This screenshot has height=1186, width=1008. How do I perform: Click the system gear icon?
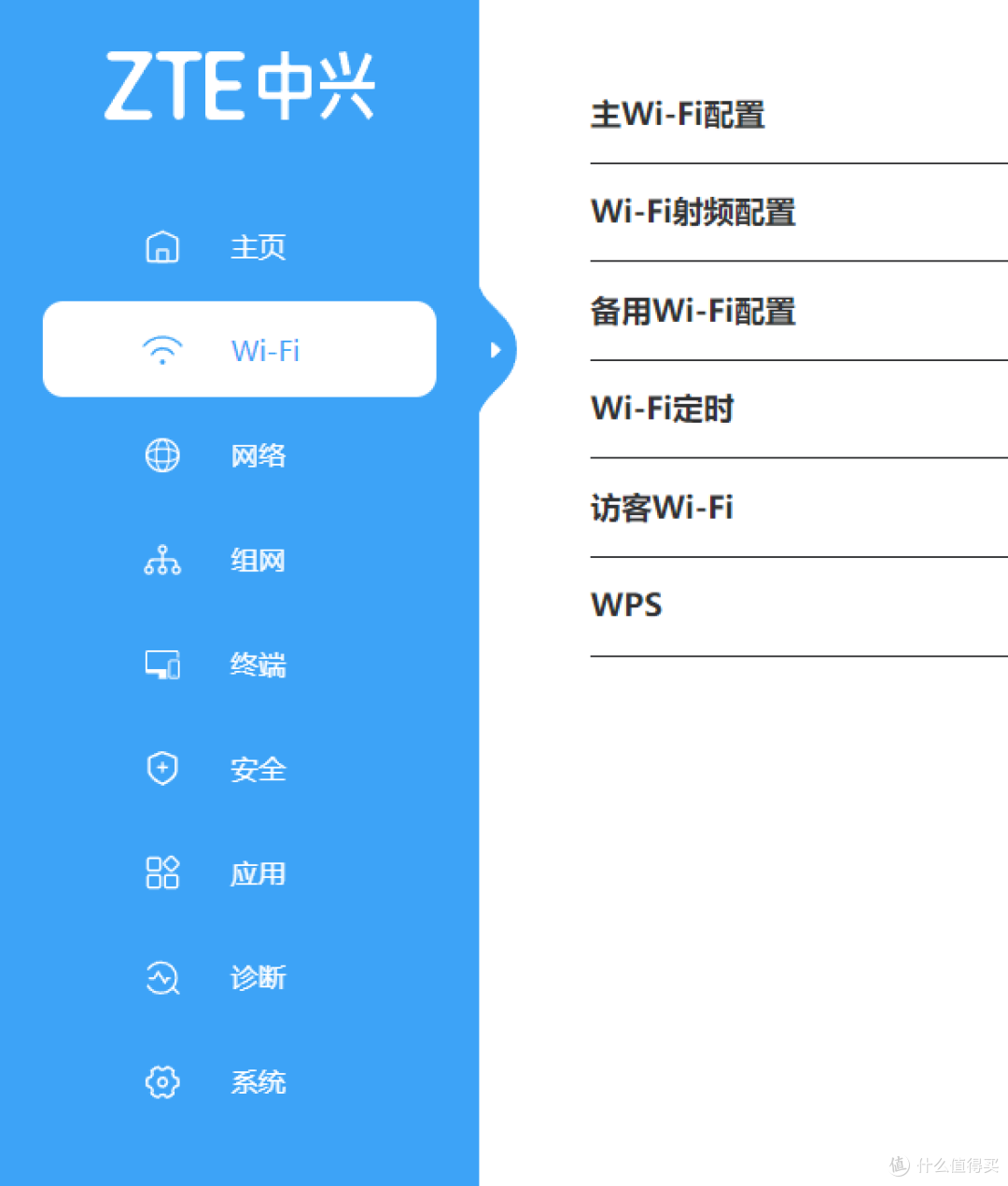[x=162, y=1082]
